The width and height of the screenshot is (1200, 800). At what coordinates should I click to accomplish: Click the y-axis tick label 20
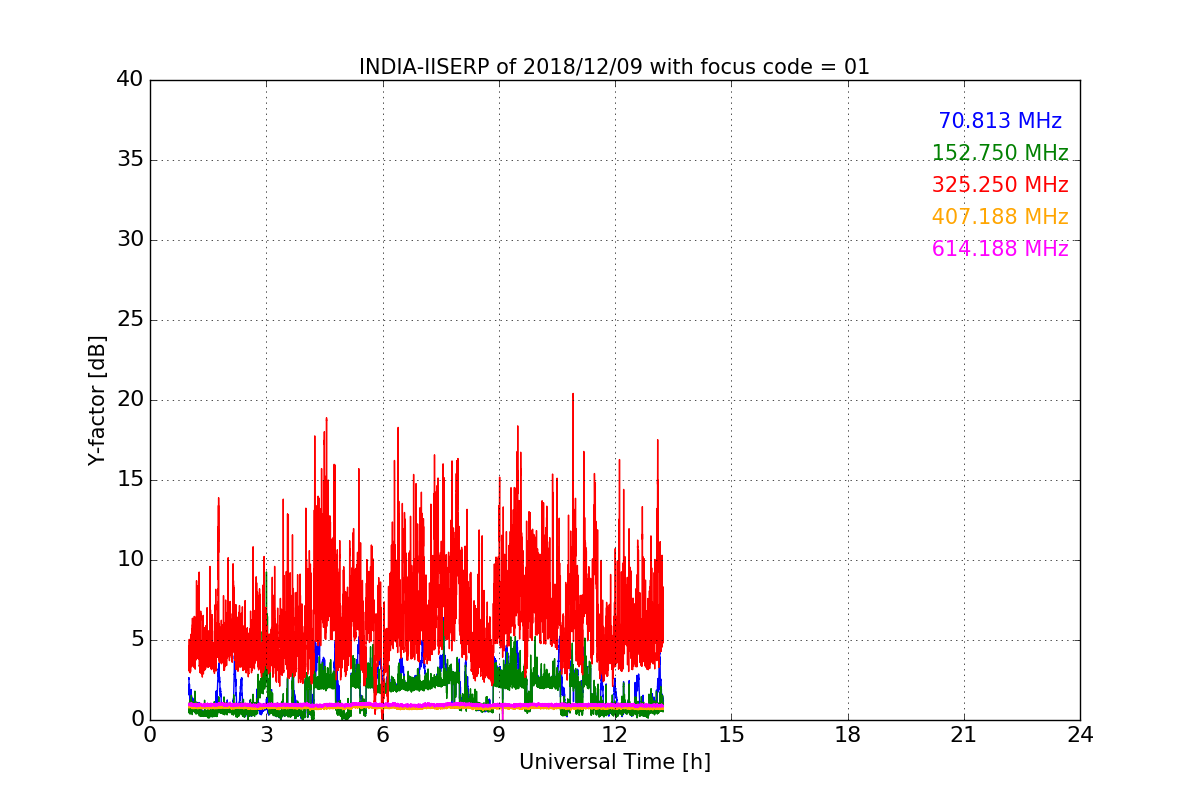click(130, 400)
